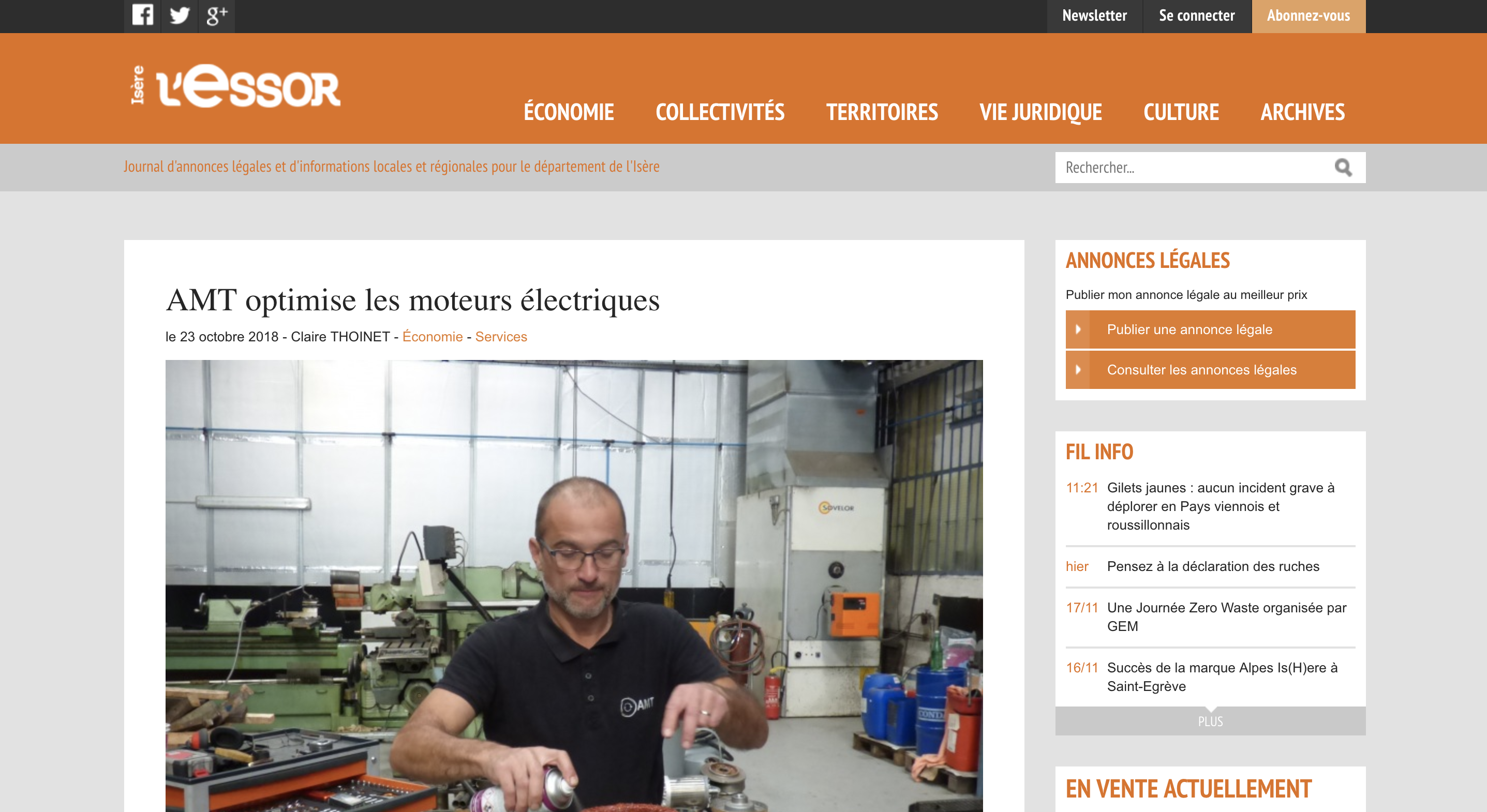Open the ÉCONOMIE menu

pyautogui.click(x=569, y=112)
